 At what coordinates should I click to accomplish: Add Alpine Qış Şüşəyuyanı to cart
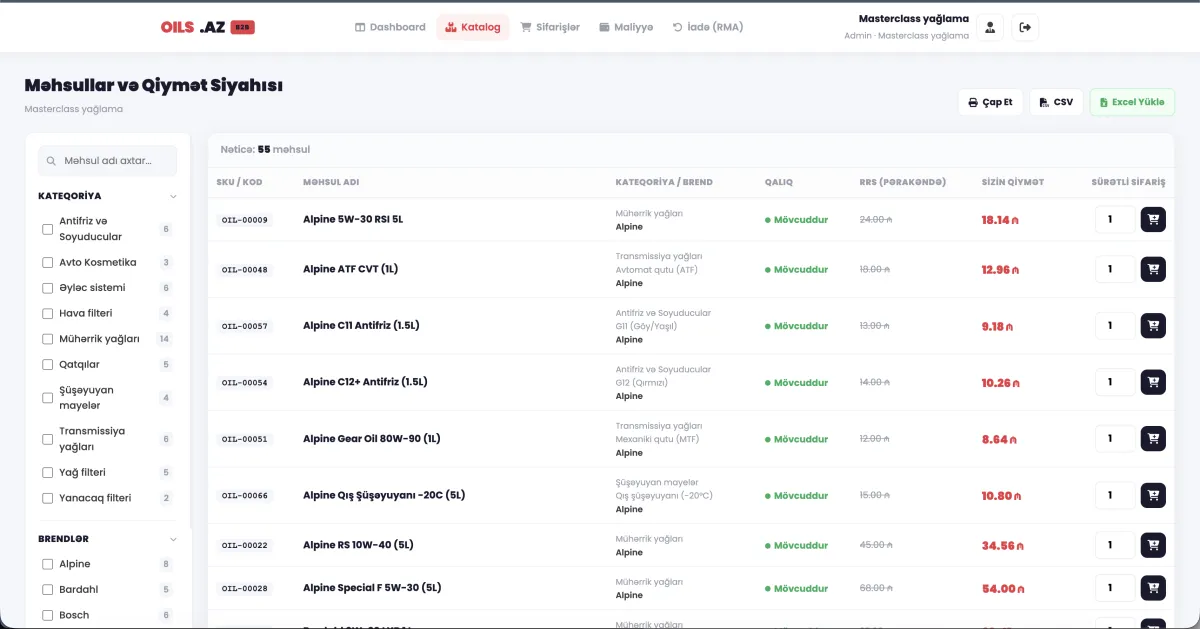pos(1153,495)
